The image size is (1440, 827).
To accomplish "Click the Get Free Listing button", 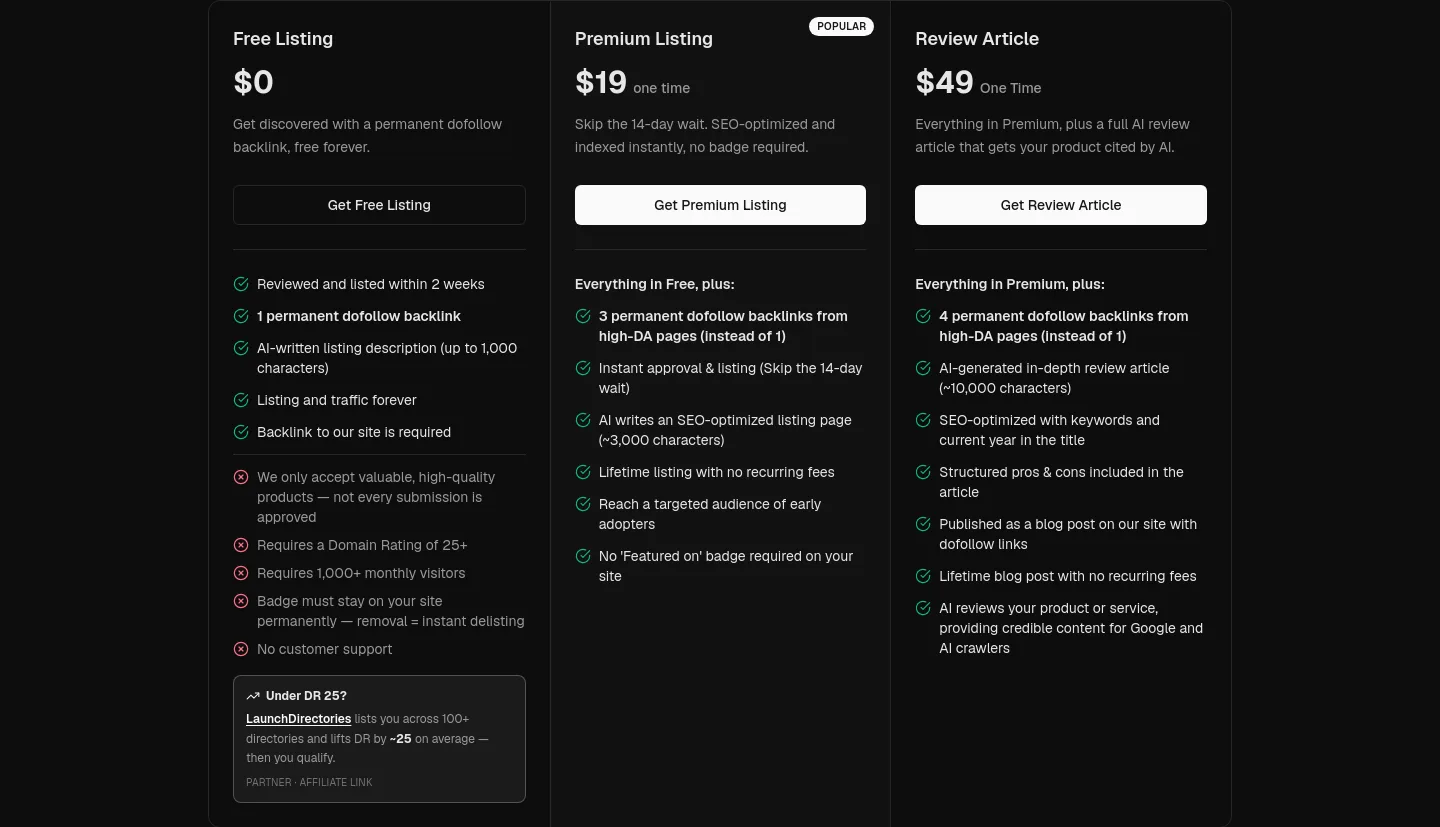I will [x=379, y=205].
